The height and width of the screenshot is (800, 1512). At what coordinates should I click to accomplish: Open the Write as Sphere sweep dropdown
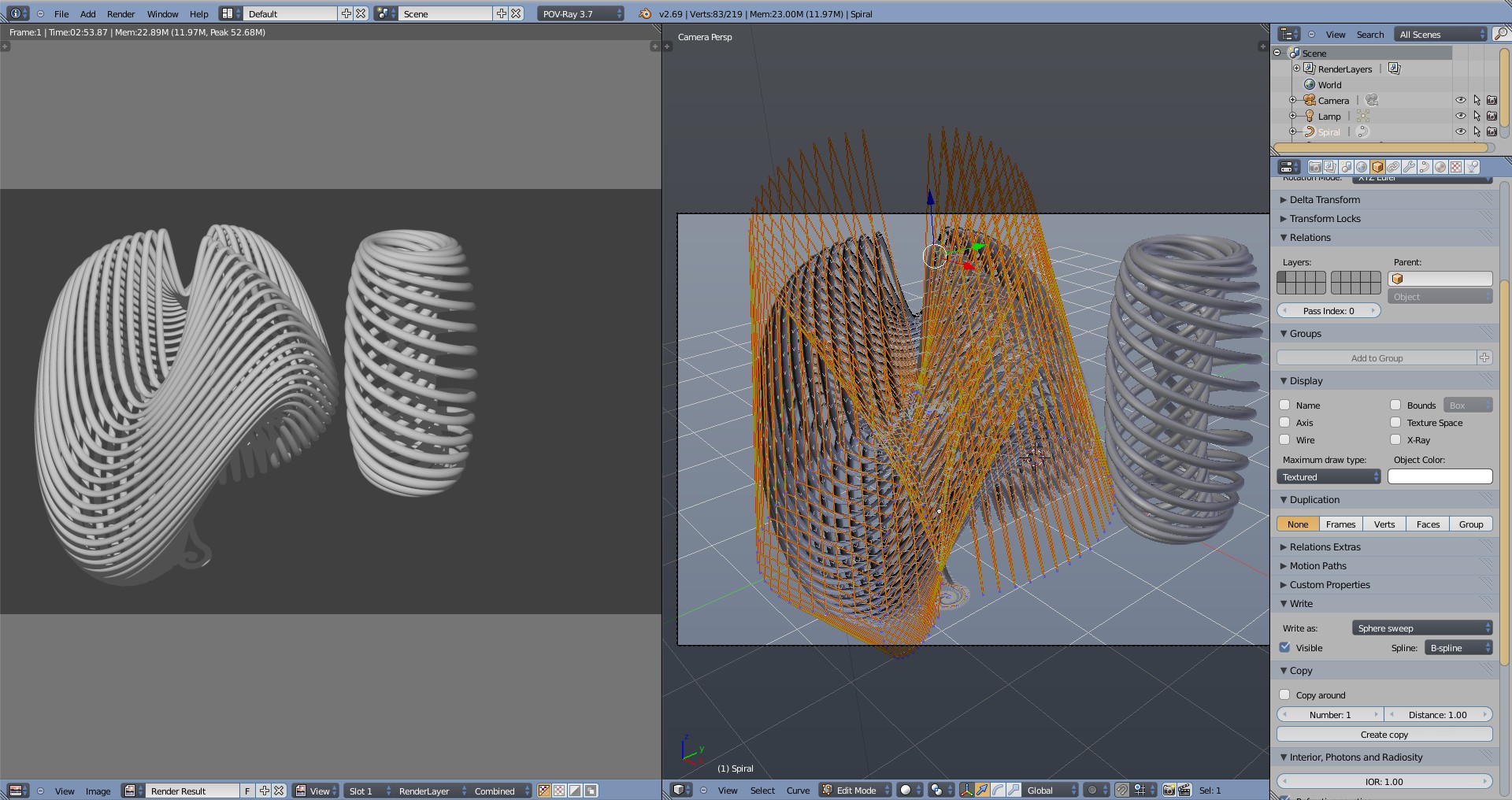(1421, 628)
